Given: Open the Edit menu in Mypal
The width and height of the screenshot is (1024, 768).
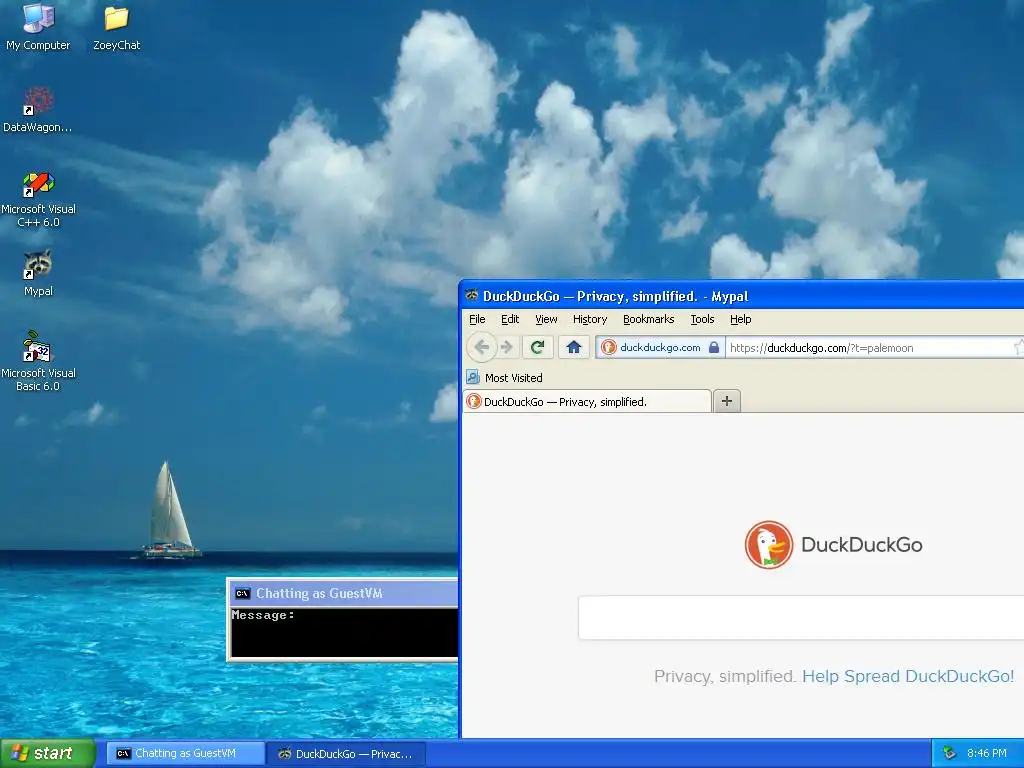Looking at the screenshot, I should tap(510, 319).
